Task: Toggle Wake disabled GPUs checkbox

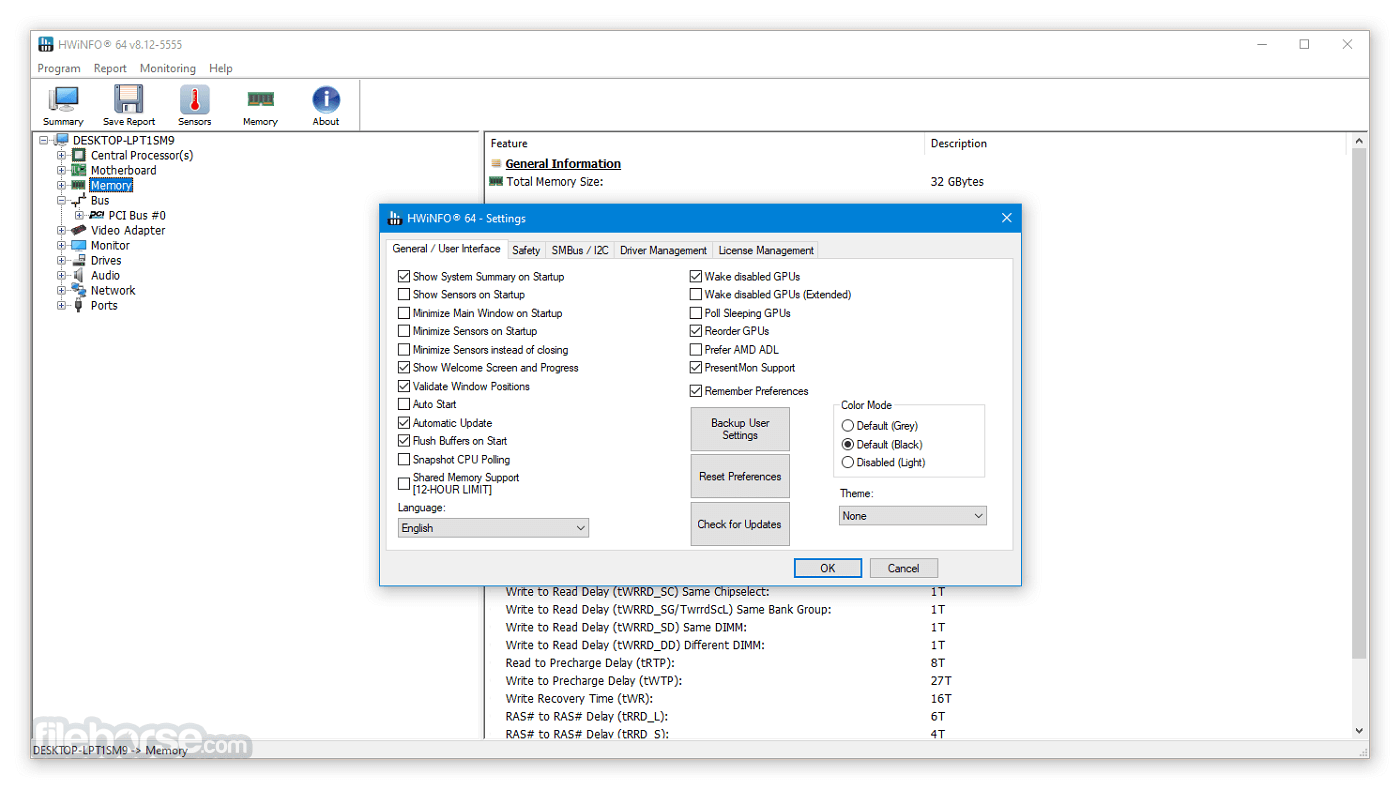Action: (x=696, y=276)
